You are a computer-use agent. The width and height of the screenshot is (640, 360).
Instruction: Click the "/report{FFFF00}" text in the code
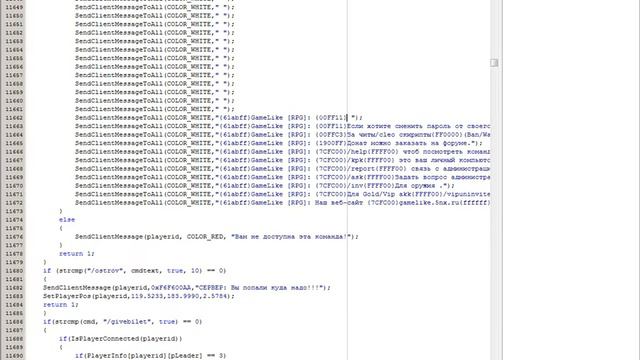(376, 169)
